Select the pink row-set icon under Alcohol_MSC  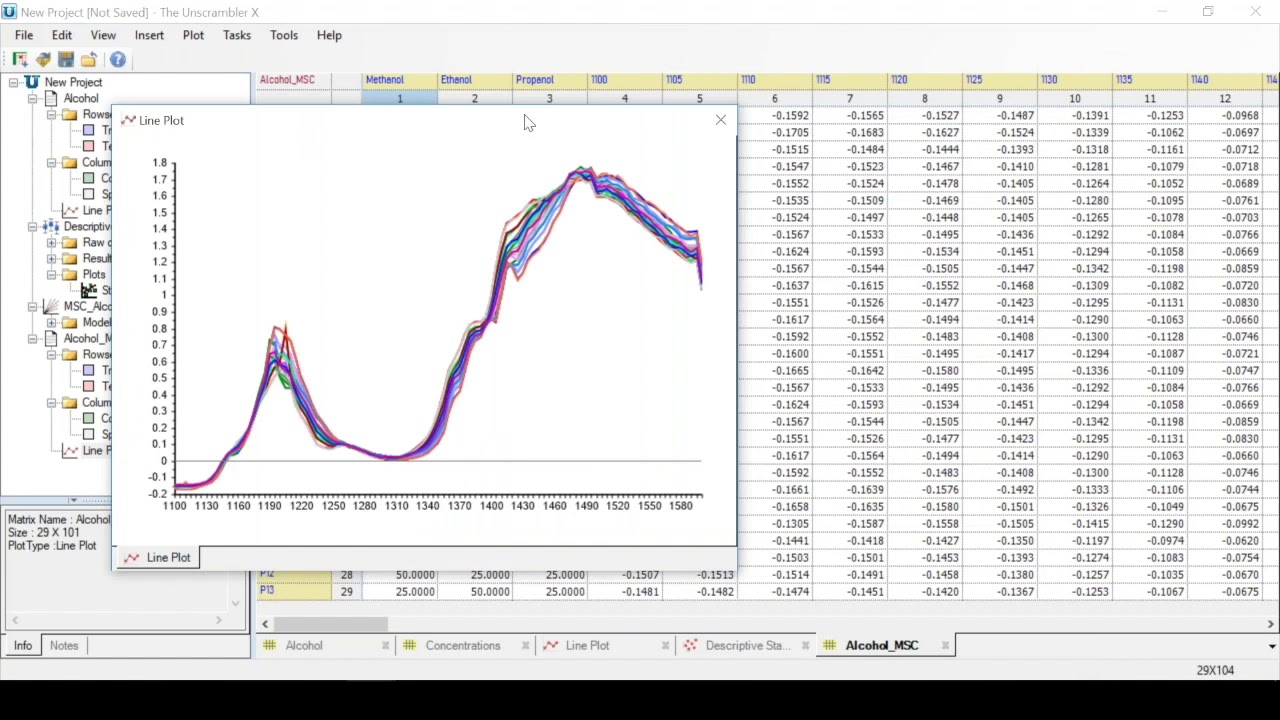coord(89,386)
